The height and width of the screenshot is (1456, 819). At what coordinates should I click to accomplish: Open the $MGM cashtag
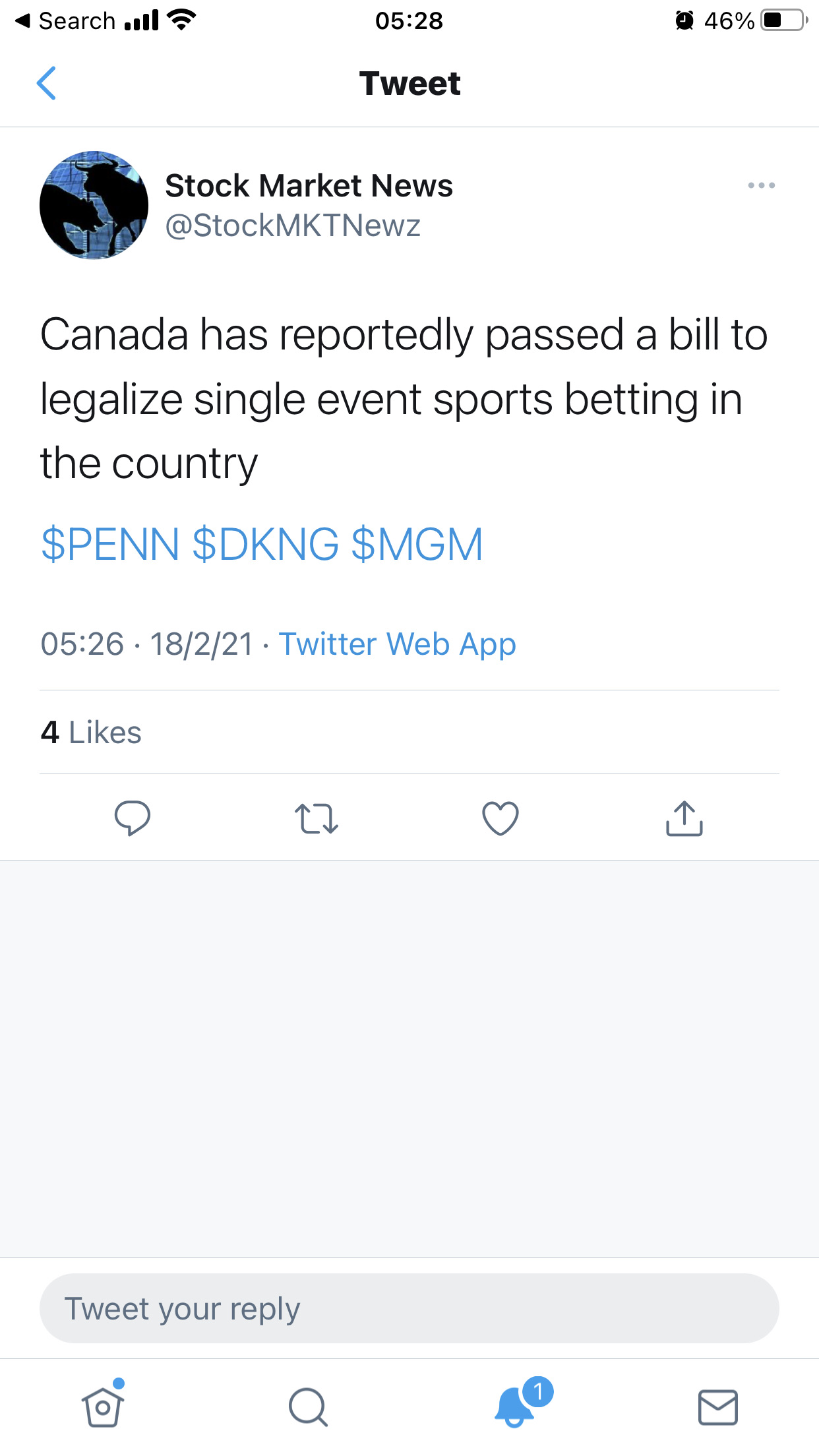(x=417, y=545)
